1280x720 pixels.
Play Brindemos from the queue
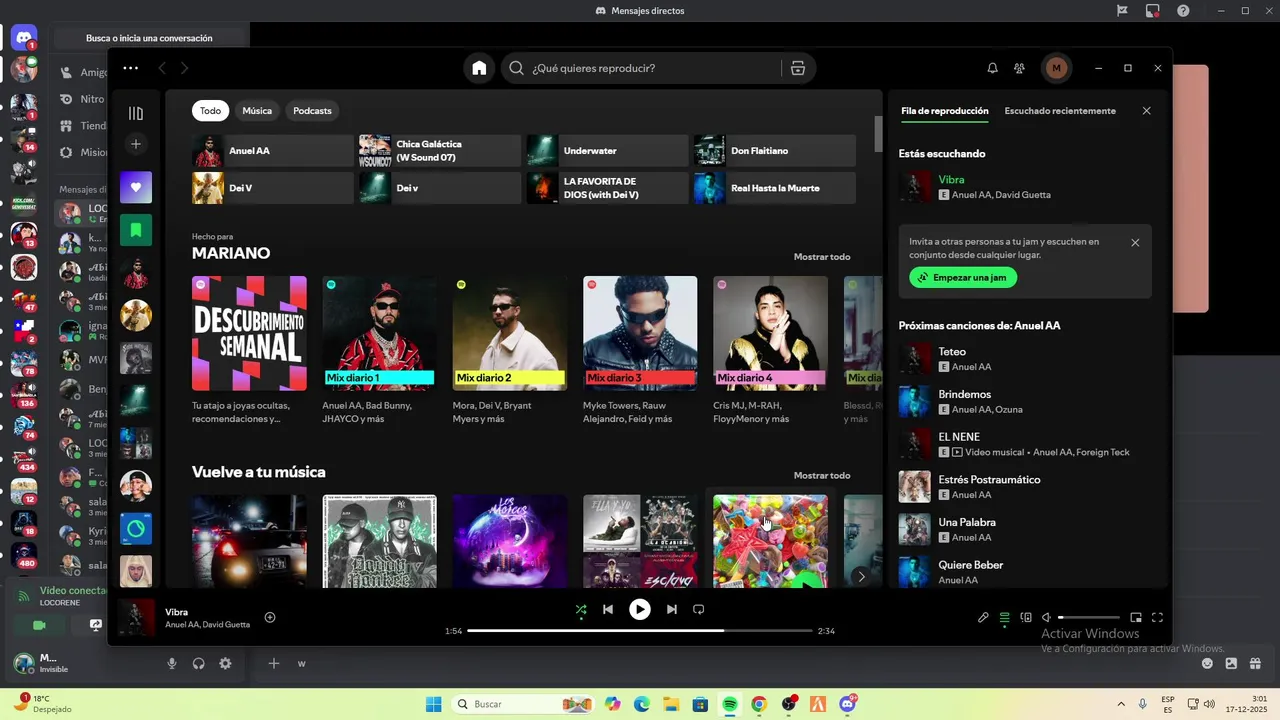1024,402
